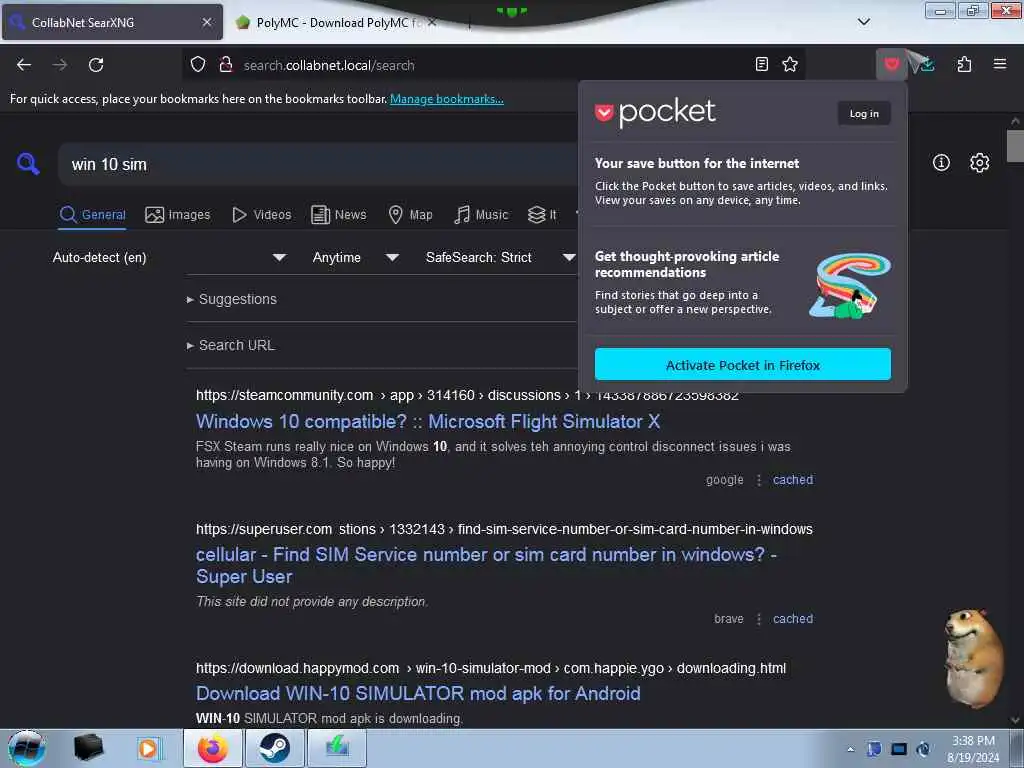Open the extensions puzzle icon
The height and width of the screenshot is (768, 1024).
pyautogui.click(x=964, y=64)
